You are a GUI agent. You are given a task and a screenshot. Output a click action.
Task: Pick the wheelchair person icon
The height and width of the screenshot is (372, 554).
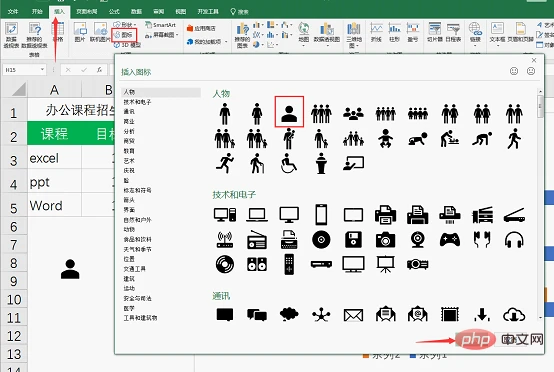289,163
